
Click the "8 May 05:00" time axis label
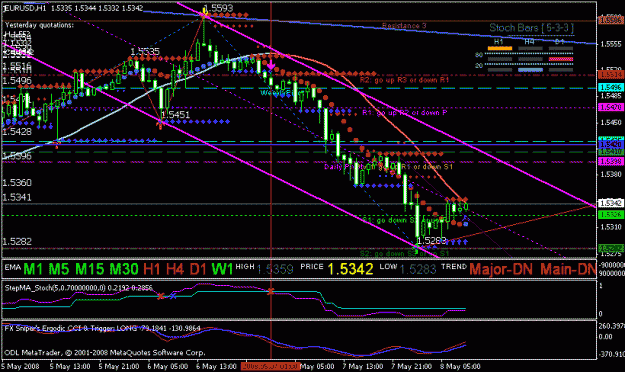pyautogui.click(x=460, y=366)
